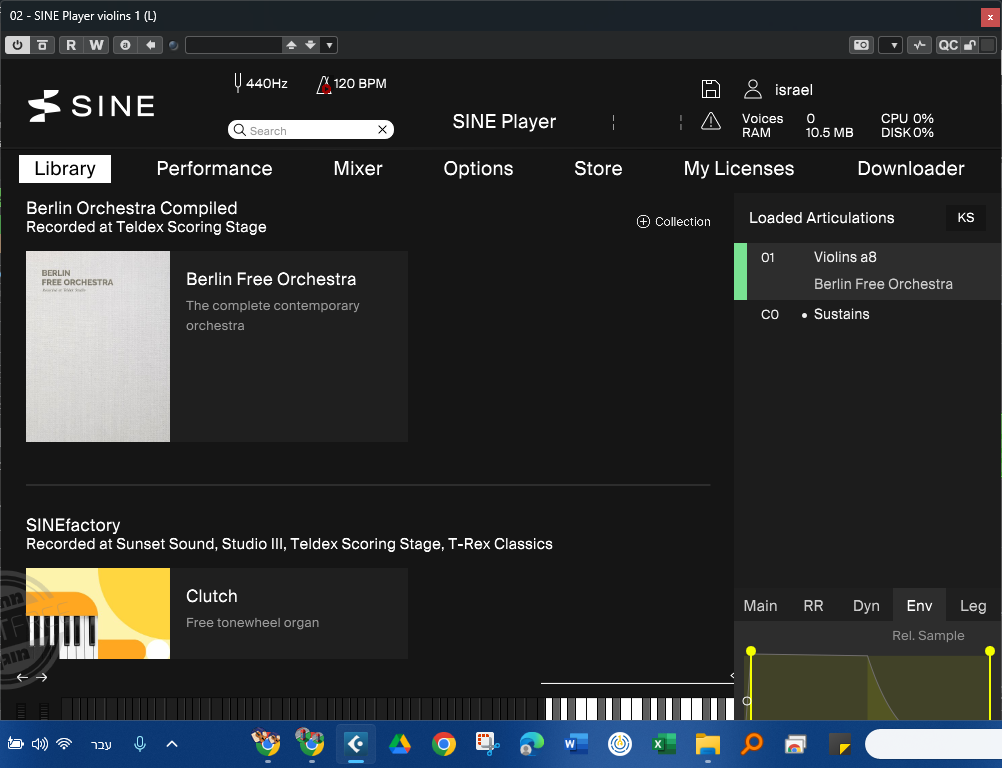Click the plugin snapshot camera icon
The height and width of the screenshot is (768, 1002).
tap(861, 45)
